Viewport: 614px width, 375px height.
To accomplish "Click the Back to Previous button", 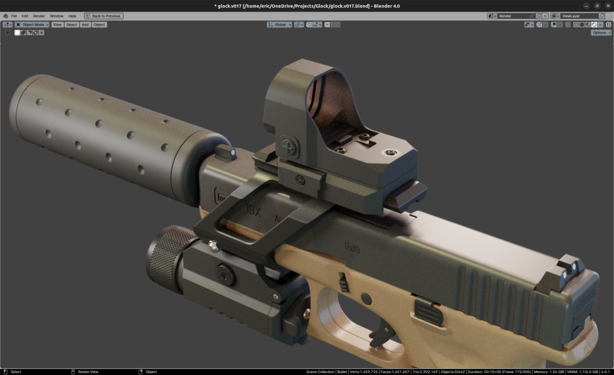I will point(104,16).
